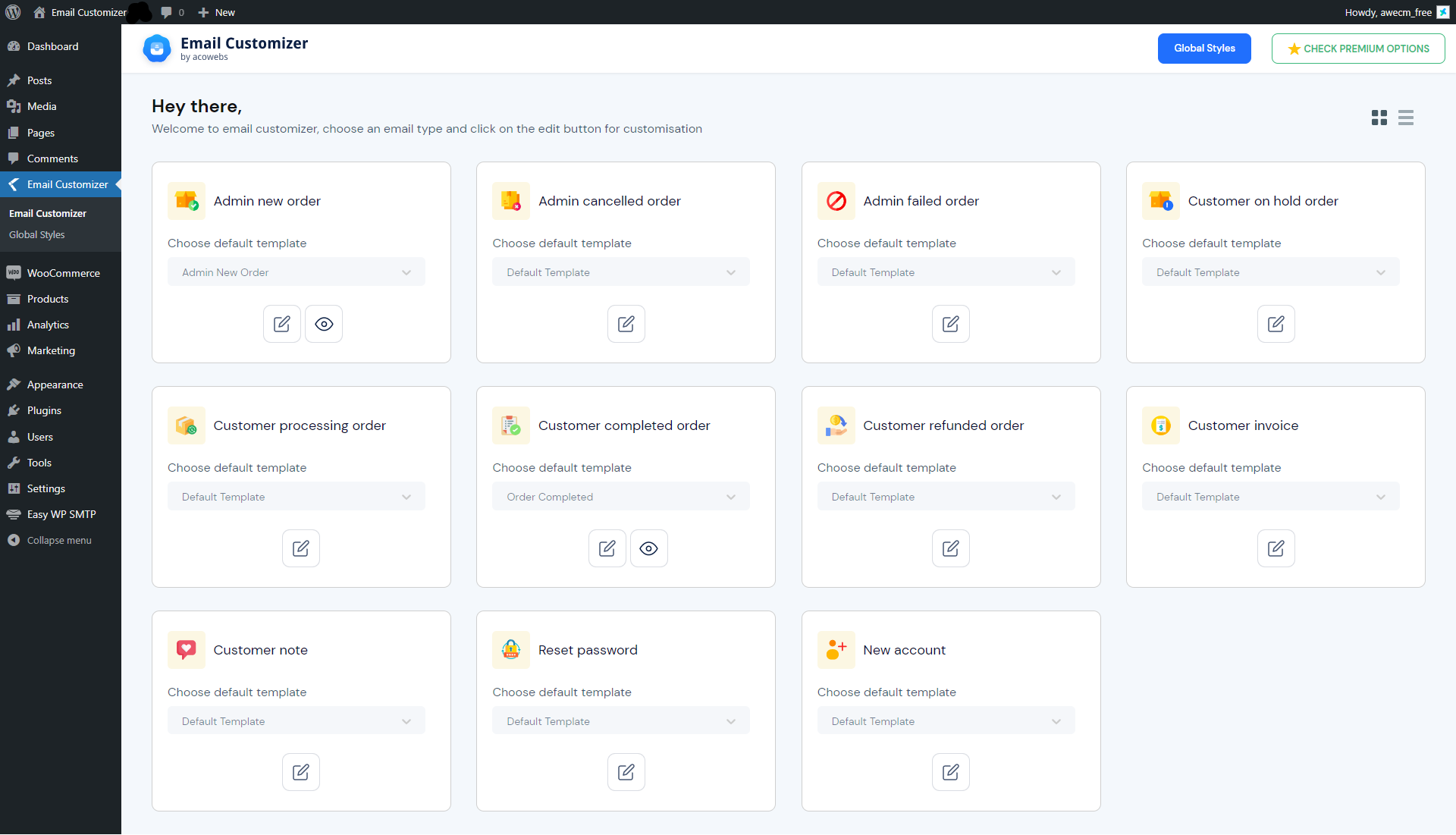Edit the Customer refunded order template
The height and width of the screenshot is (835, 1456).
point(951,548)
